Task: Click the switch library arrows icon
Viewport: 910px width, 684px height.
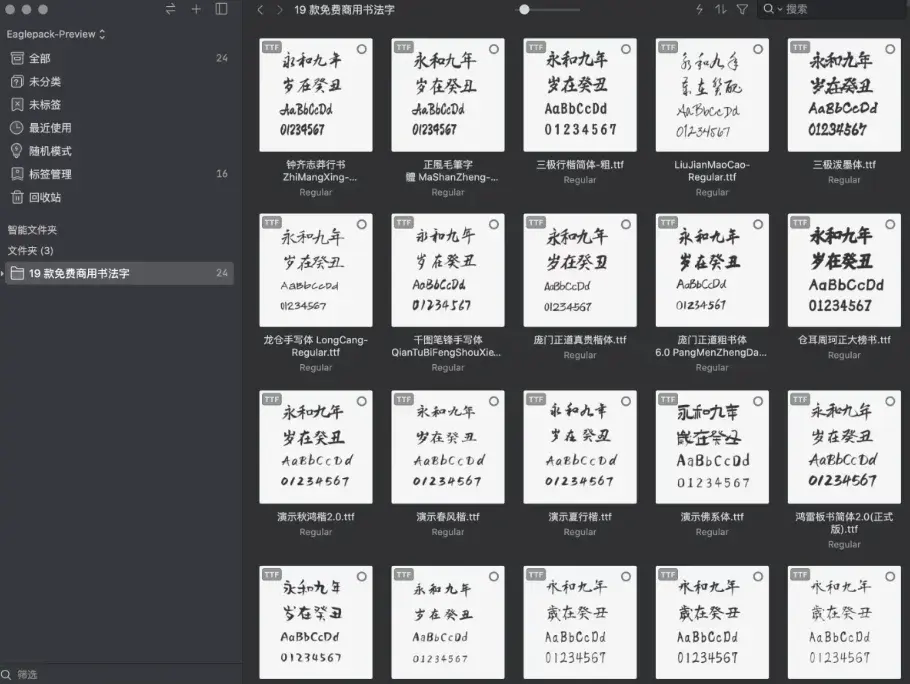Action: click(170, 9)
